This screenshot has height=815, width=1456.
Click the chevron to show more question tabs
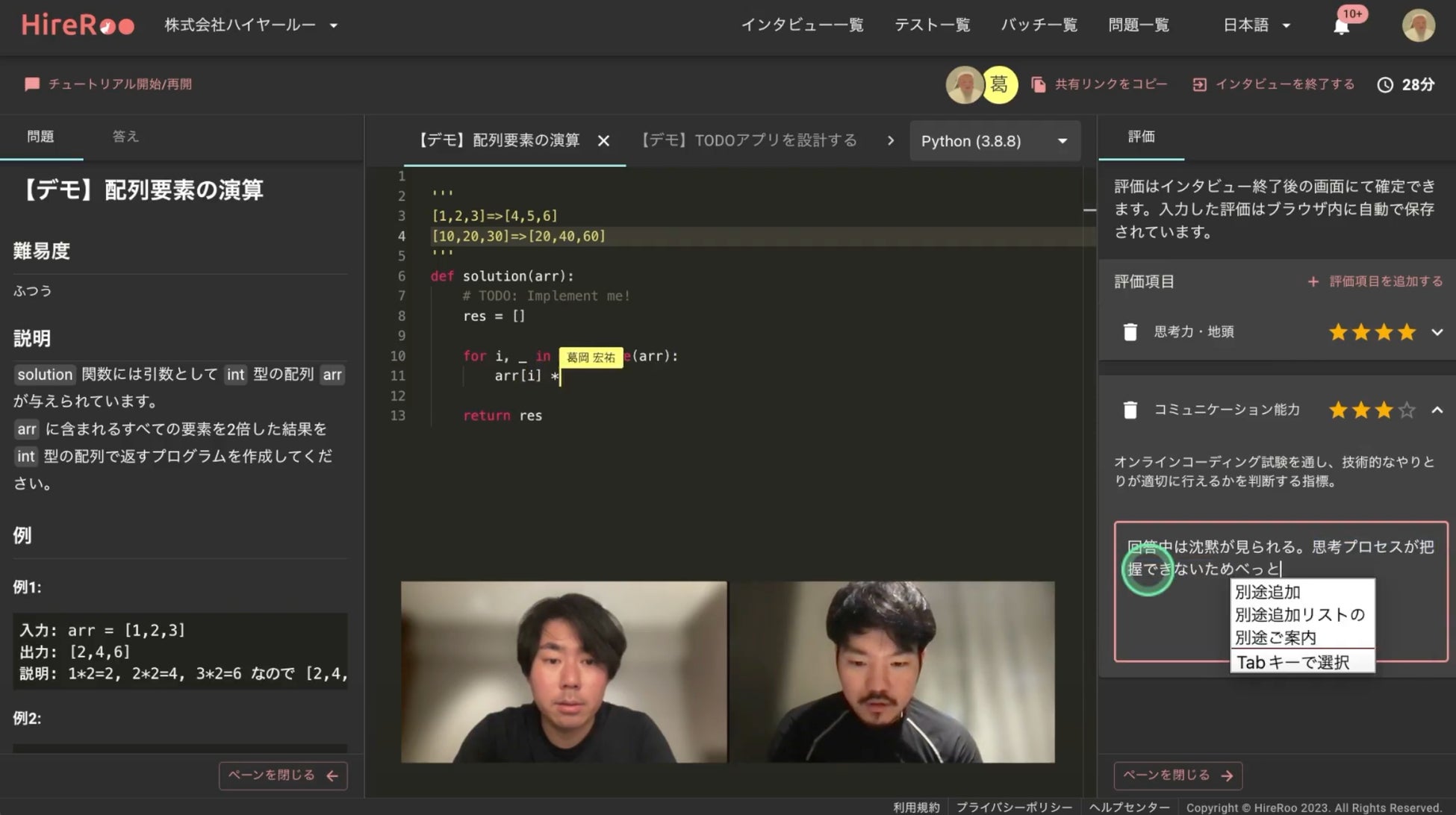890,140
